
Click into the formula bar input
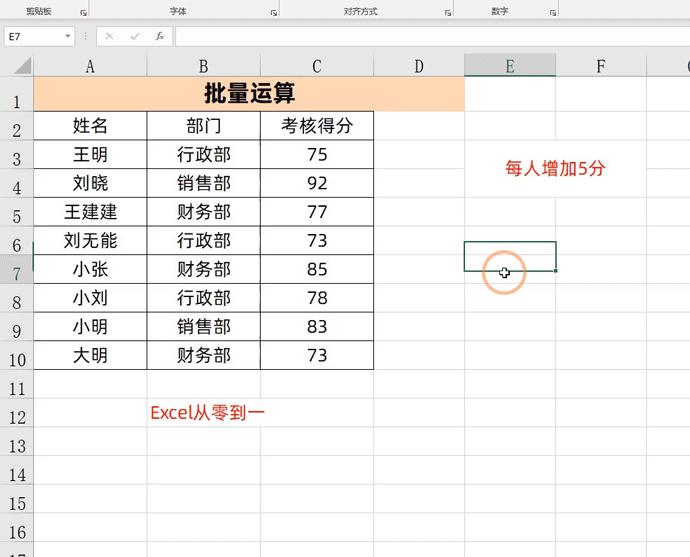(431, 36)
